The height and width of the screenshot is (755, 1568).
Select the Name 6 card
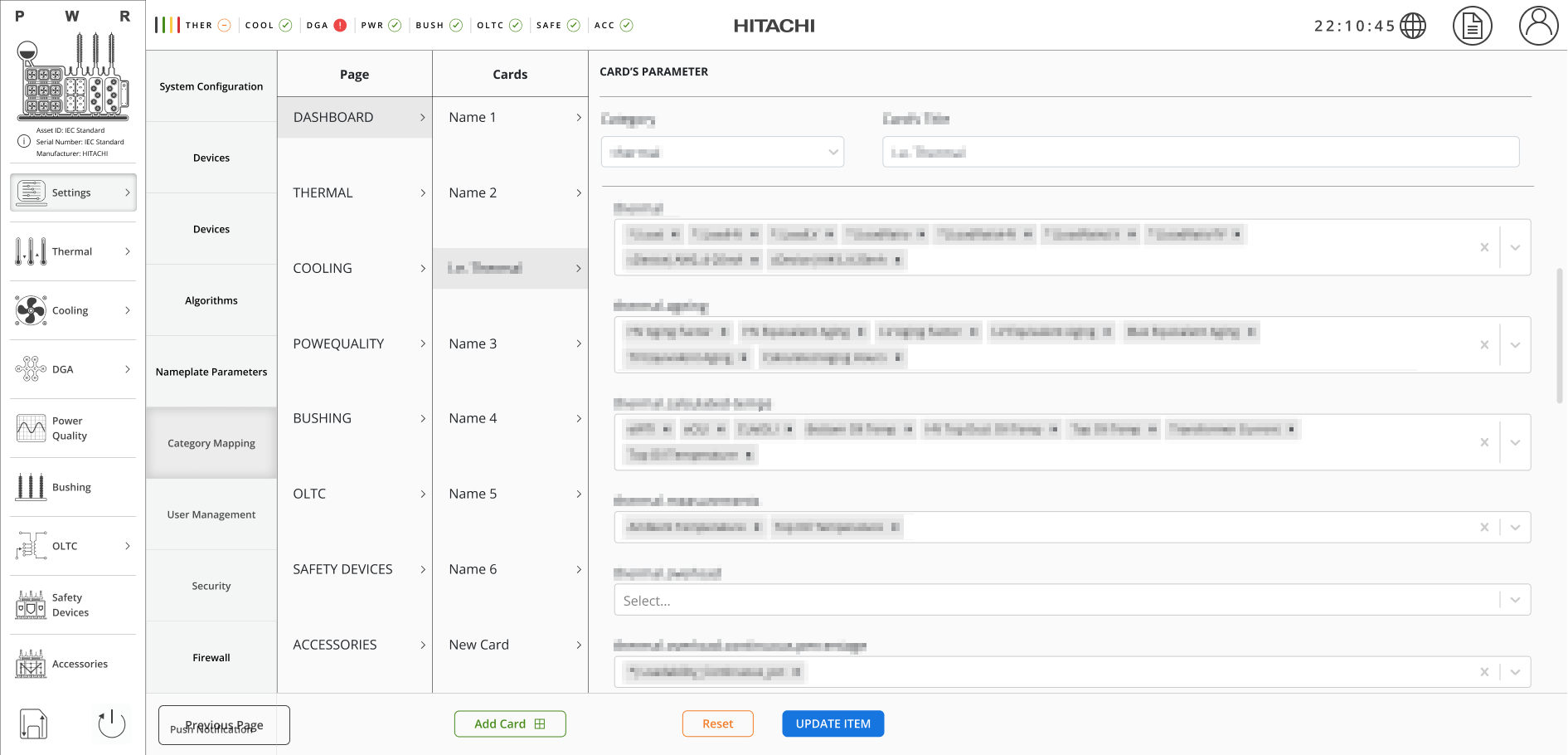(511, 569)
